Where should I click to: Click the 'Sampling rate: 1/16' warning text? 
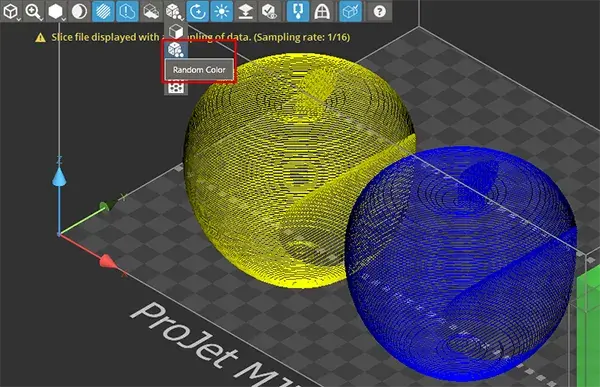click(x=302, y=37)
